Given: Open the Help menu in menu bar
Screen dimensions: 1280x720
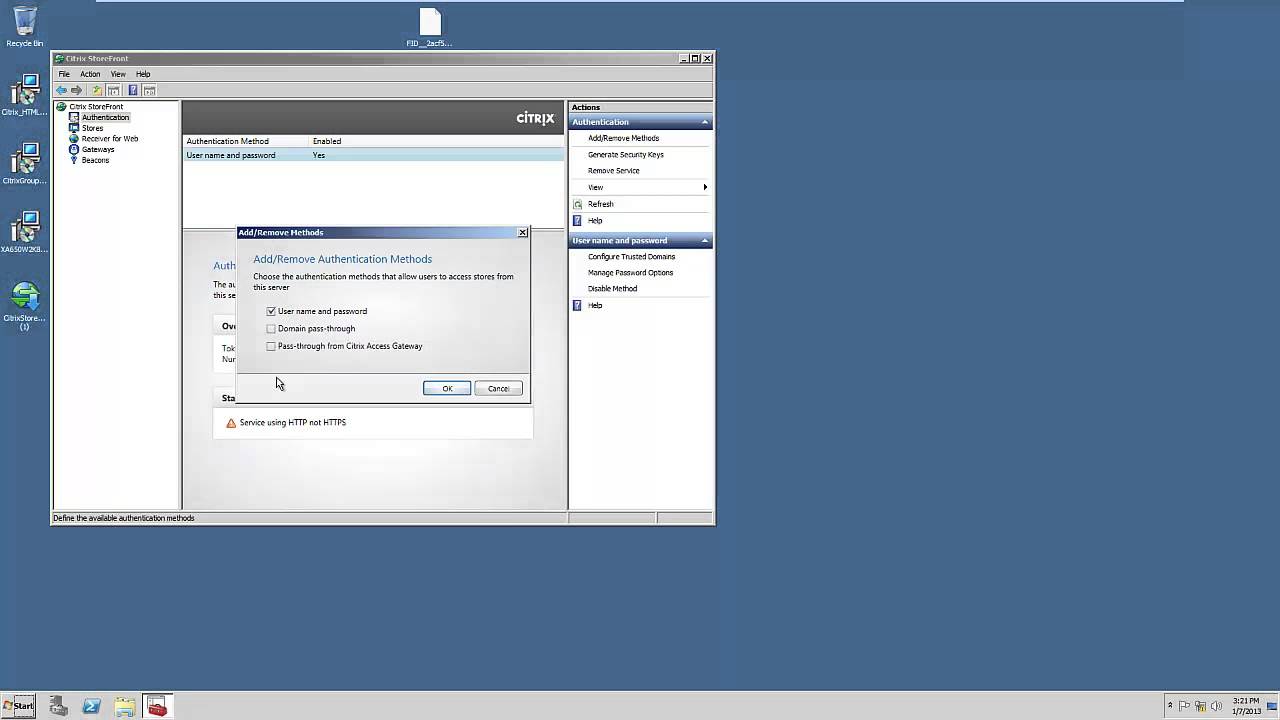Looking at the screenshot, I should [x=143, y=74].
